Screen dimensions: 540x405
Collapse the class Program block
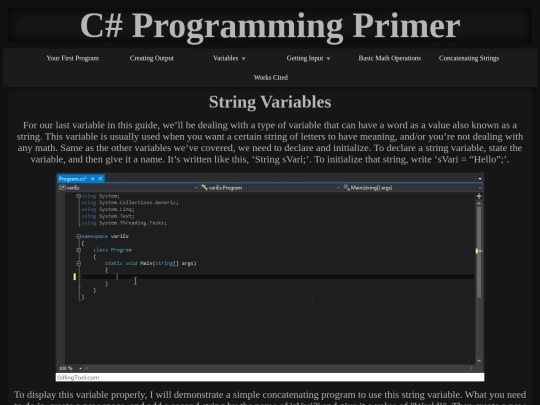[79, 250]
